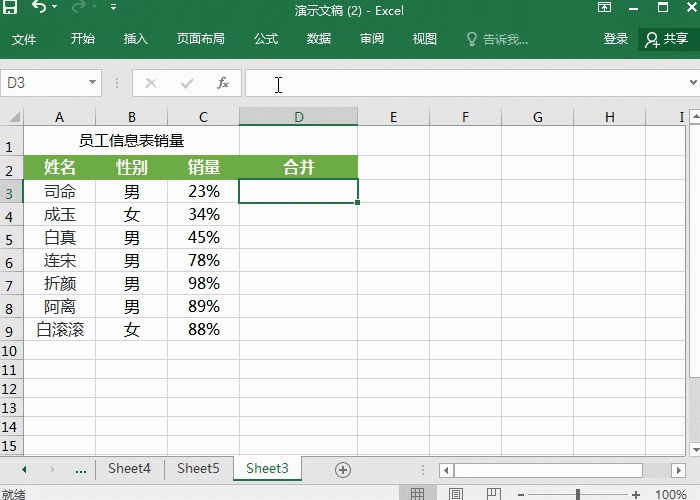
Task: Select column G header
Action: point(538,117)
